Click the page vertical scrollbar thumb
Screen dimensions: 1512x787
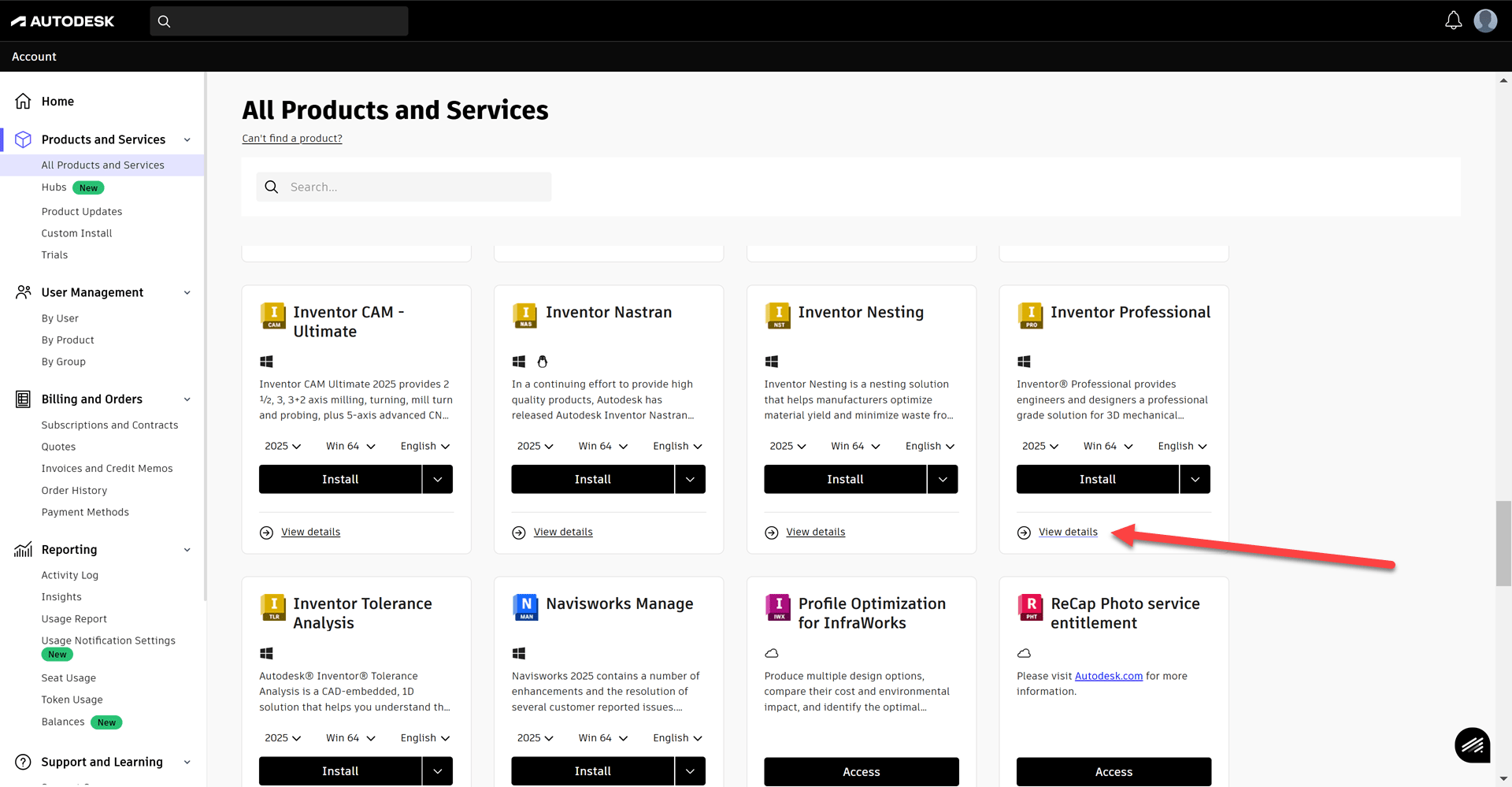point(1503,544)
